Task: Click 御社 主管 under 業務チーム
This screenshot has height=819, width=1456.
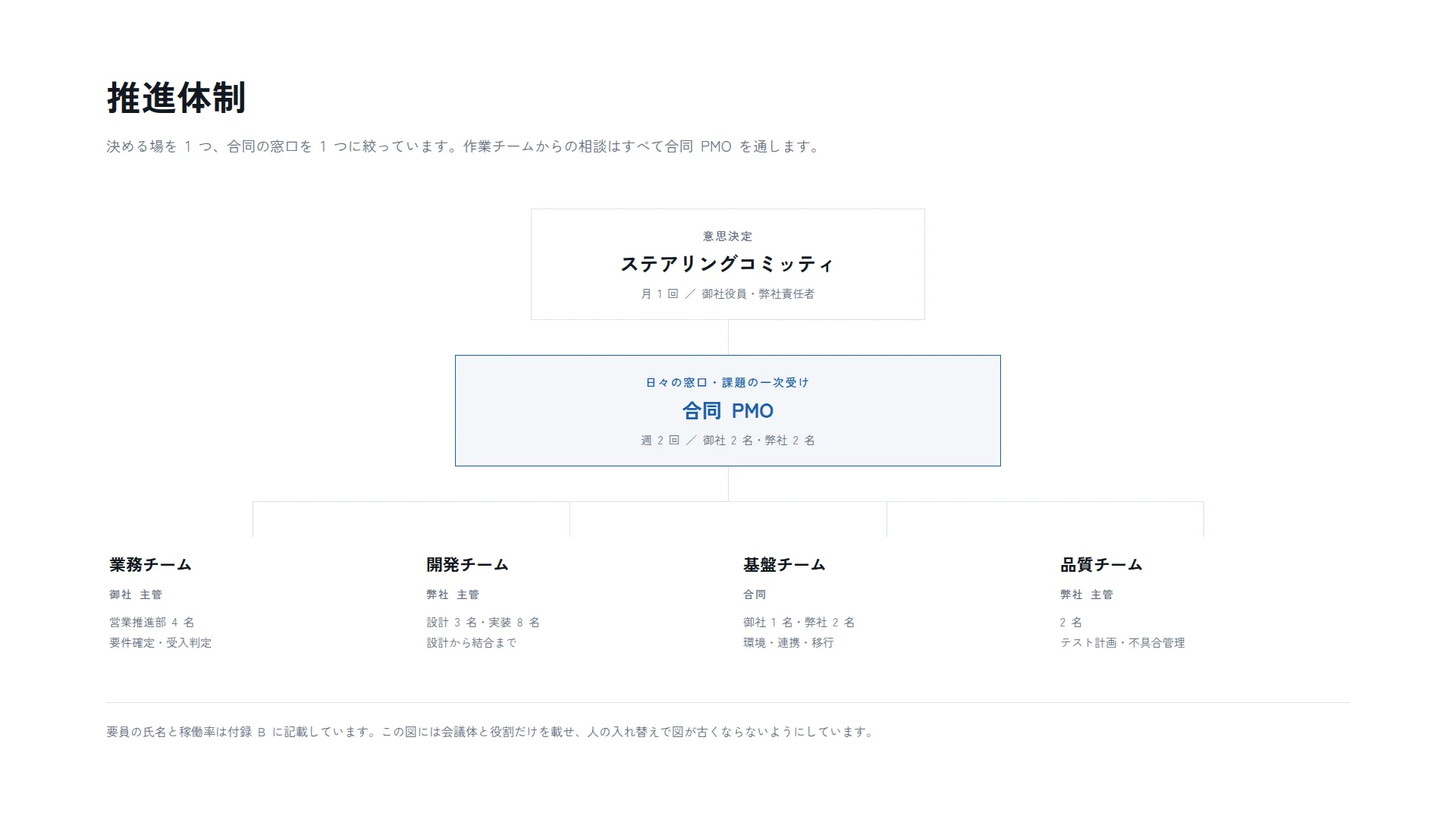Action: [x=136, y=595]
